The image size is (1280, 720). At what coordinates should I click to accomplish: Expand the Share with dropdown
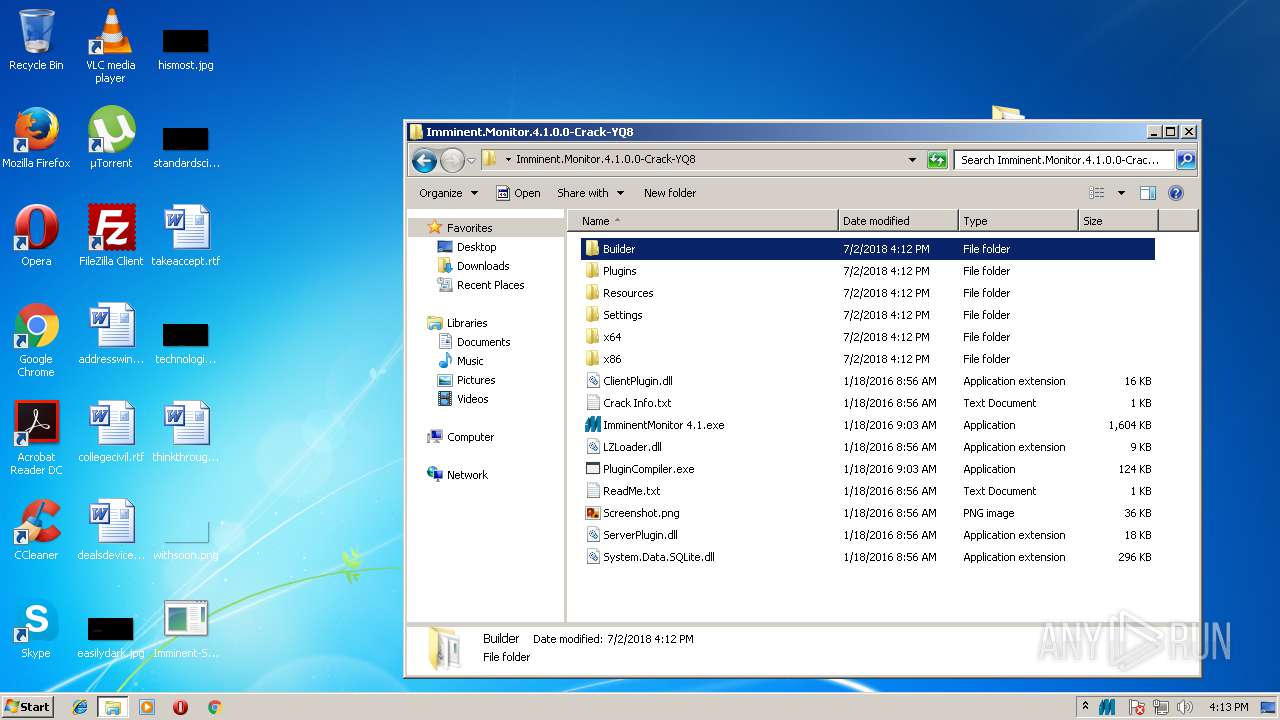point(590,193)
